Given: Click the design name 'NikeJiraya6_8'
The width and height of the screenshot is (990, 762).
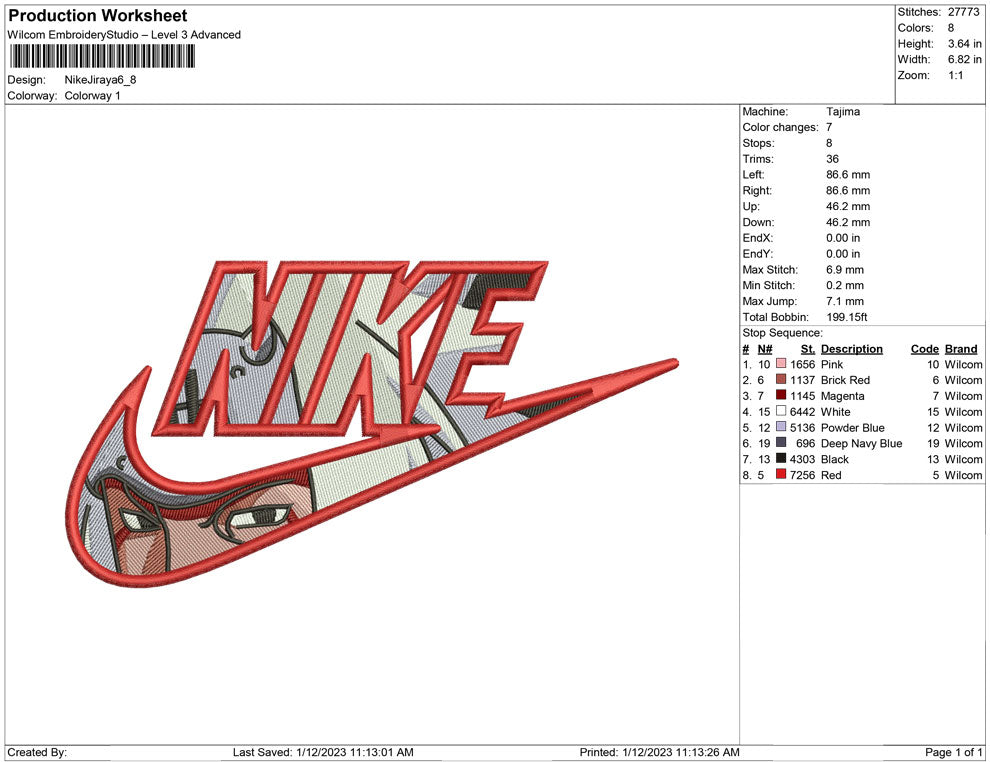Looking at the screenshot, I should click(100, 80).
